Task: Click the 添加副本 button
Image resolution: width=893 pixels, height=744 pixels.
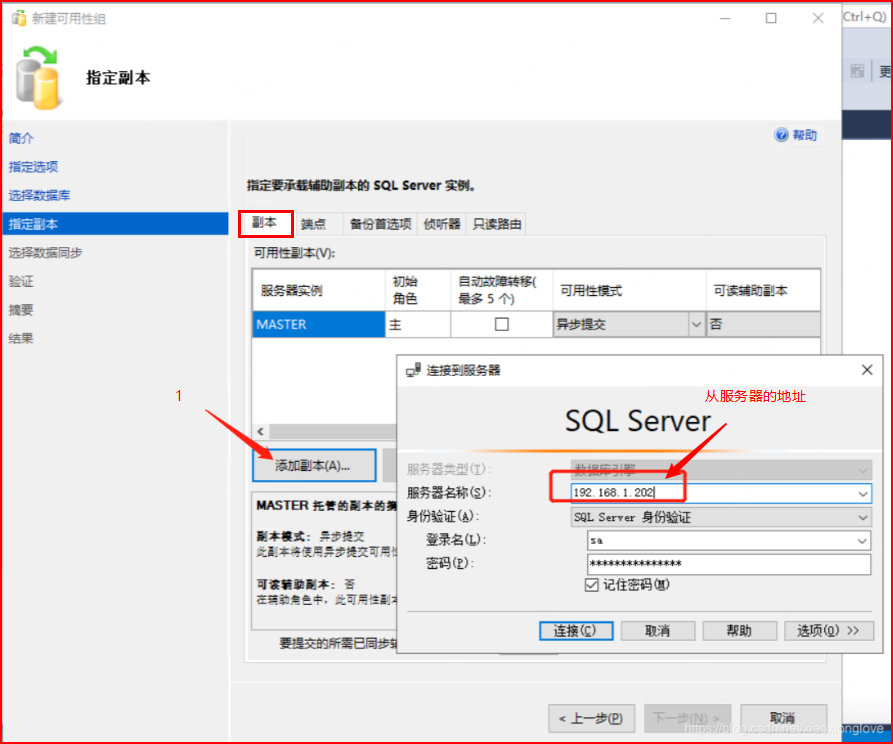Action: (313, 465)
